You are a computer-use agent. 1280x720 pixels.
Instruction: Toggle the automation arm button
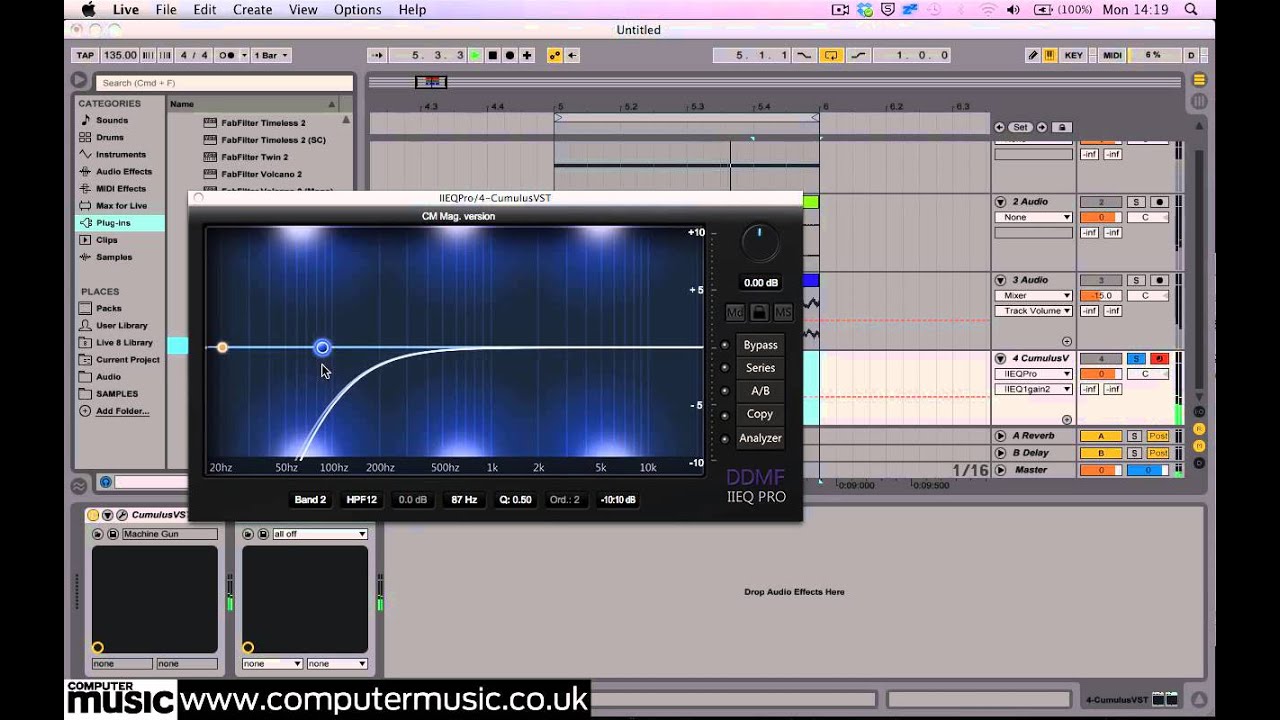(x=555, y=56)
